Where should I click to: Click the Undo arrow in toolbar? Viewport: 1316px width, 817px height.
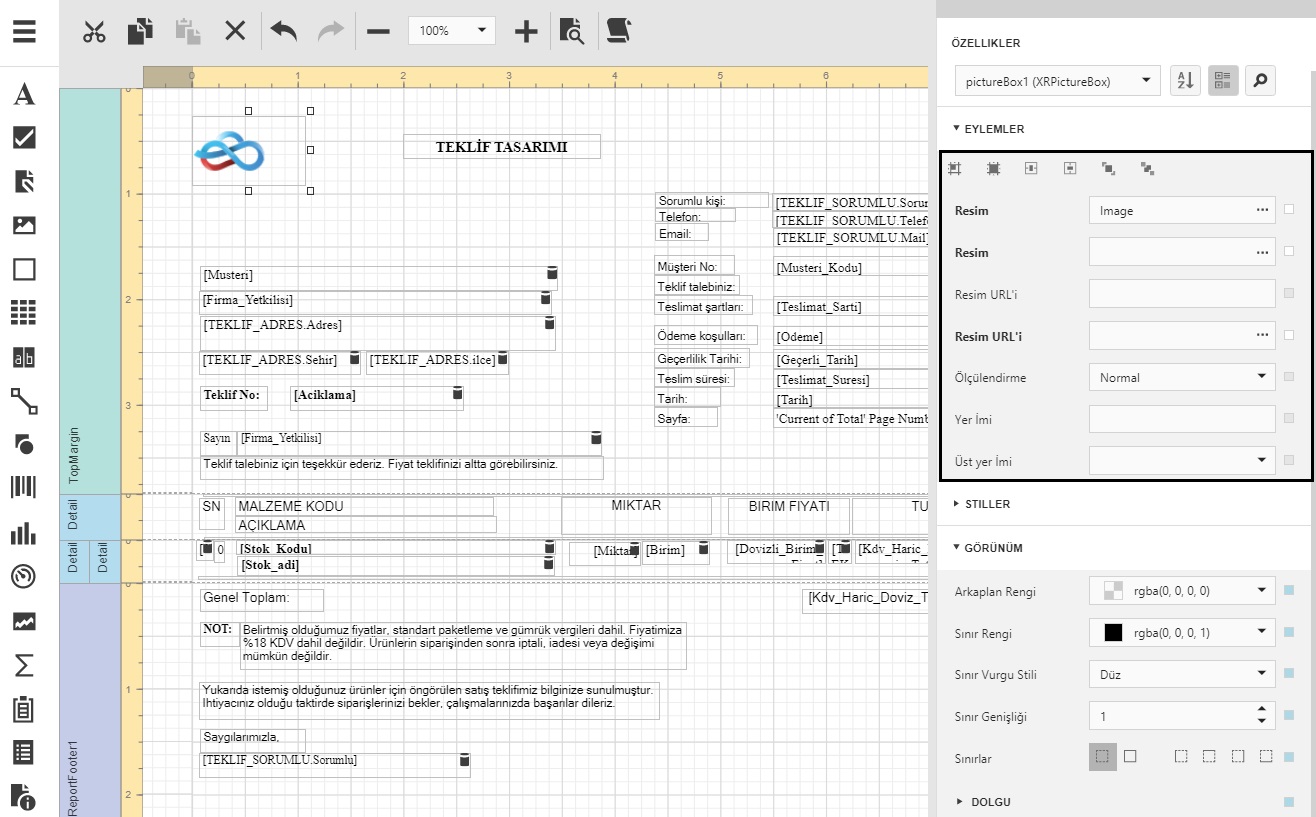[283, 31]
